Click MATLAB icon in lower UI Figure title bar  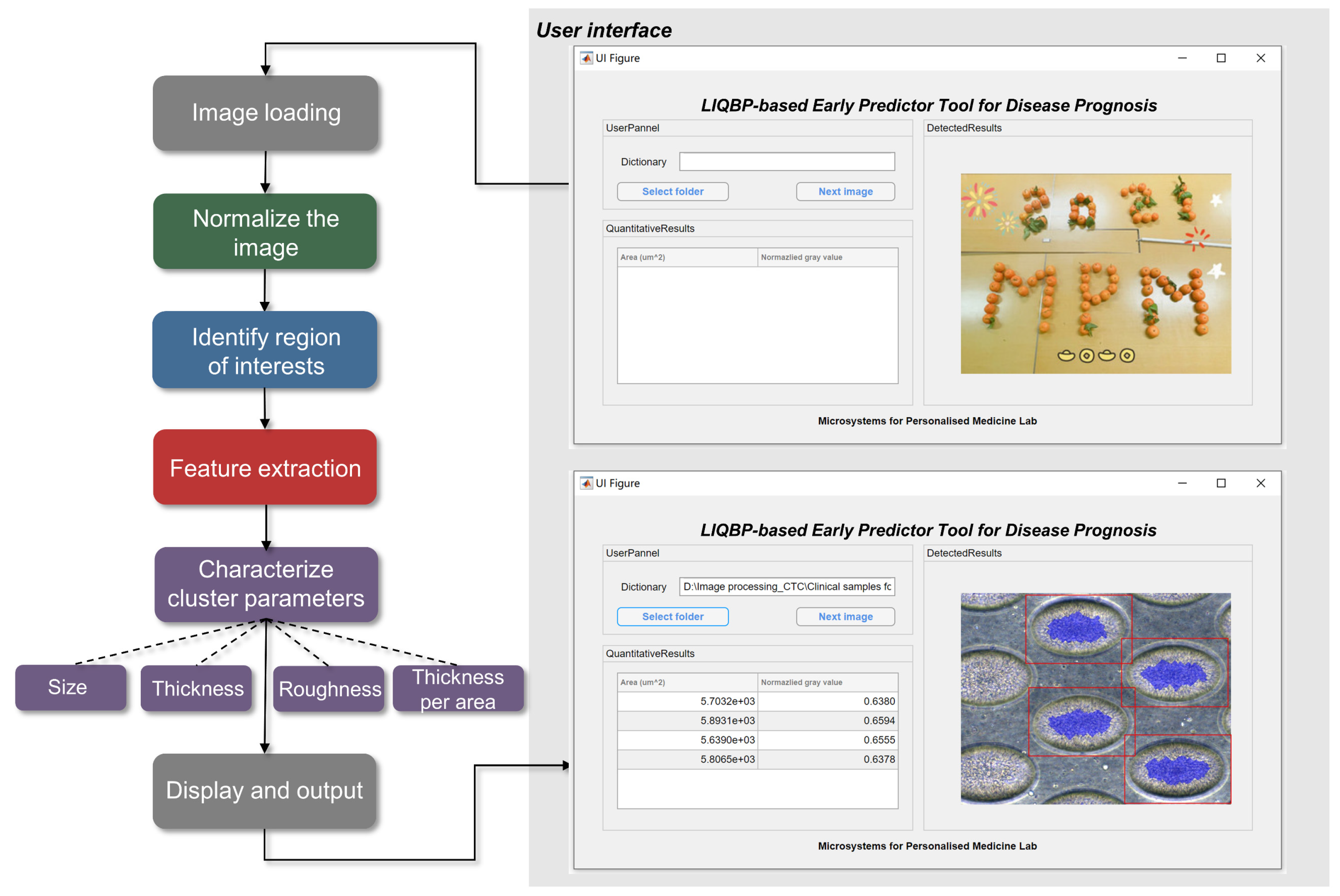click(x=586, y=483)
